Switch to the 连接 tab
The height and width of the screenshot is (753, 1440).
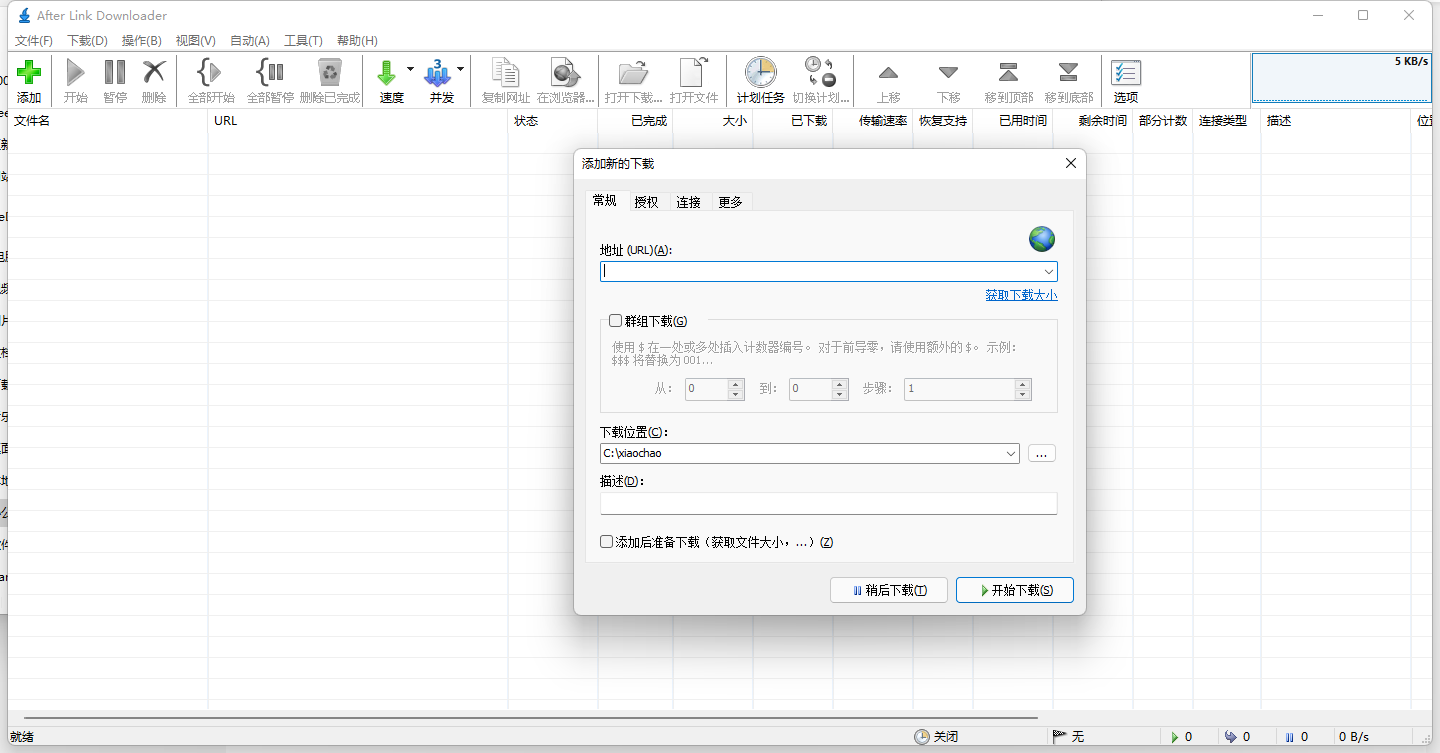tap(688, 201)
